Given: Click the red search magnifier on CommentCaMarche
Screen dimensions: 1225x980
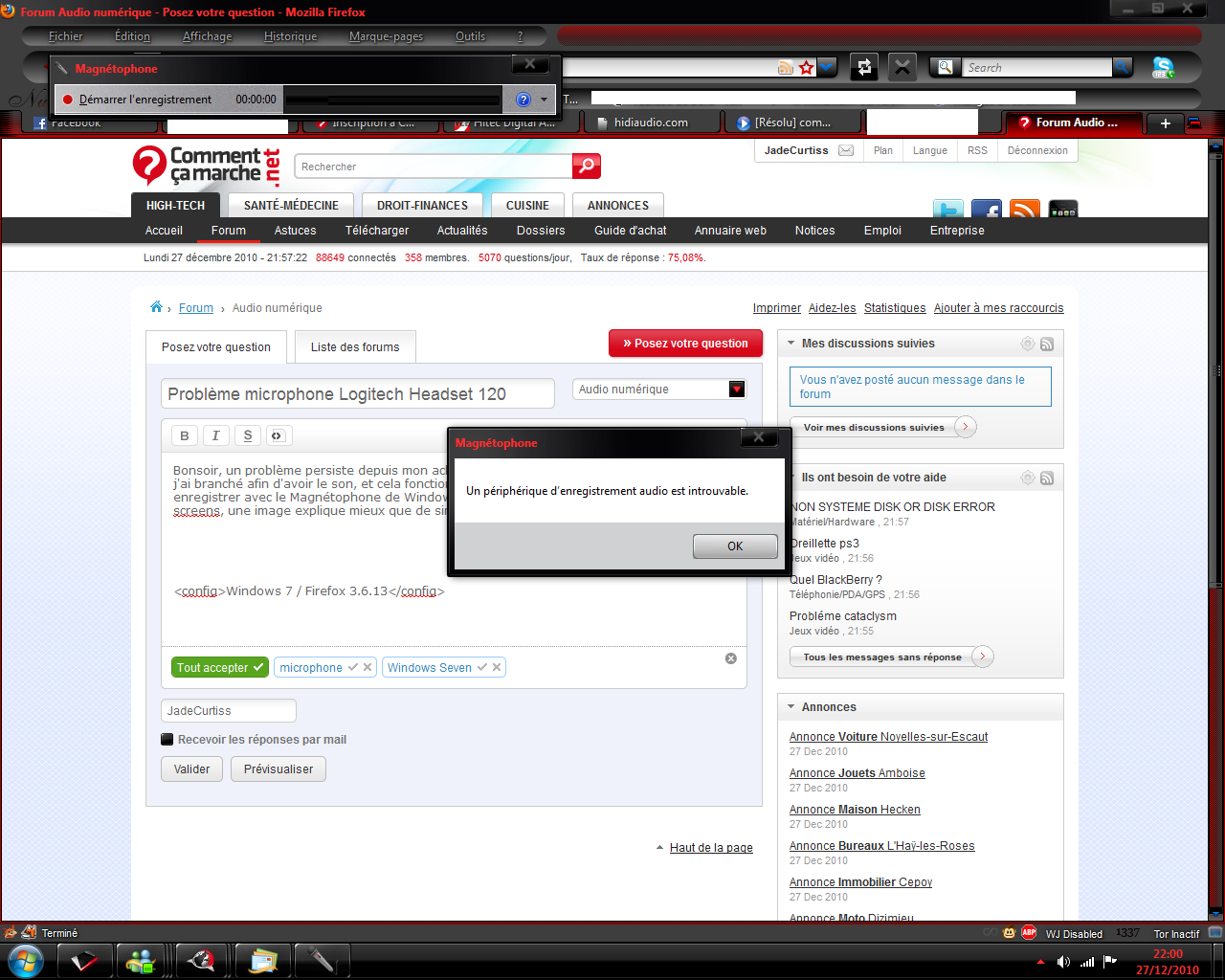Looking at the screenshot, I should 587,166.
